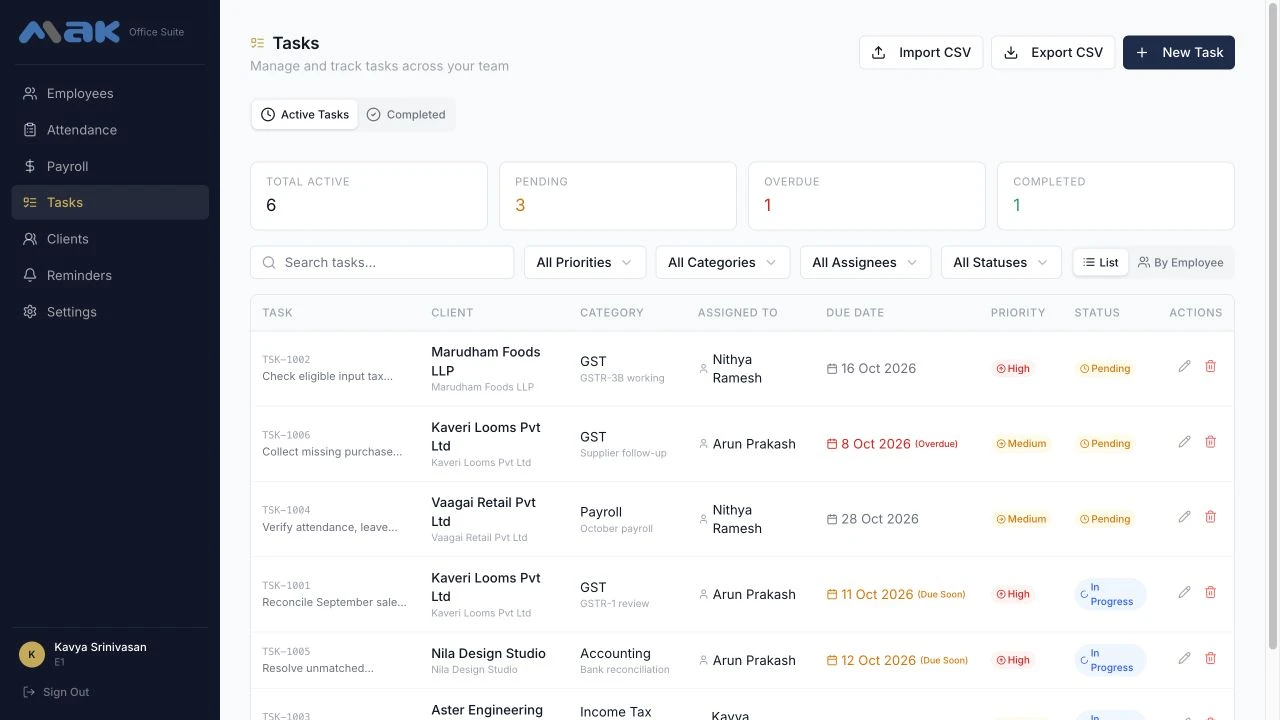Switch to By Employee view
Screen dimensions: 1280x720
(x=1181, y=263)
